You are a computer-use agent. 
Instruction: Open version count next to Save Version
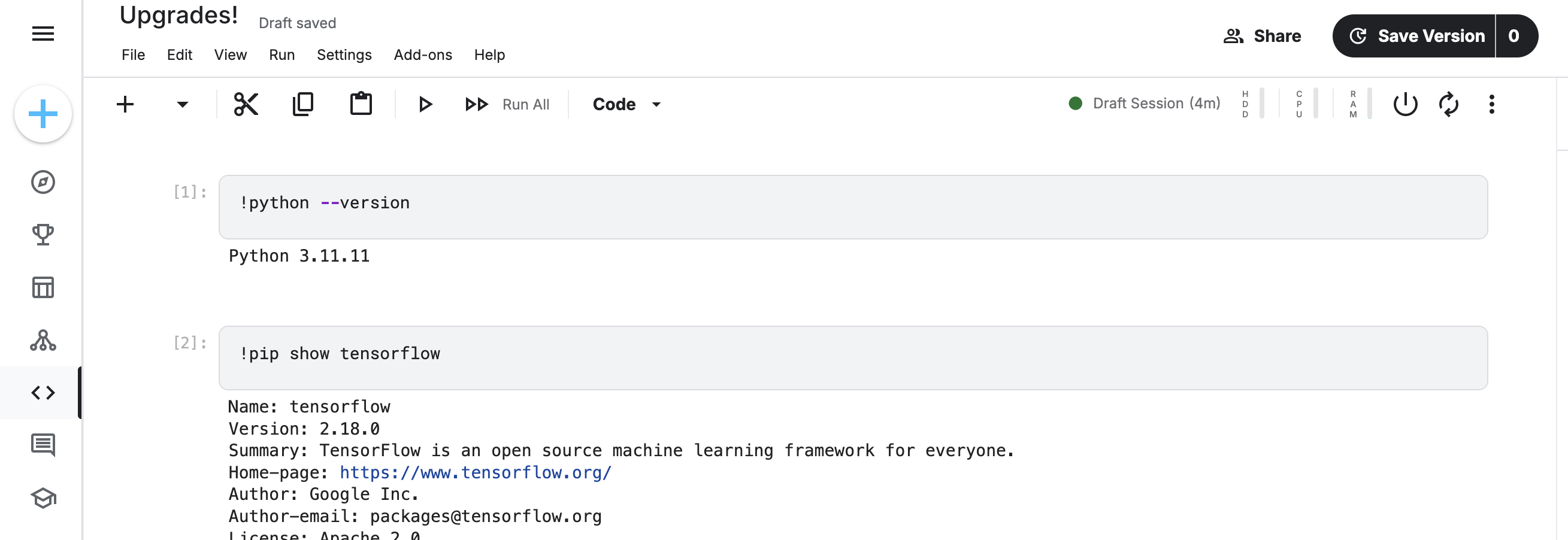pyautogui.click(x=1514, y=36)
